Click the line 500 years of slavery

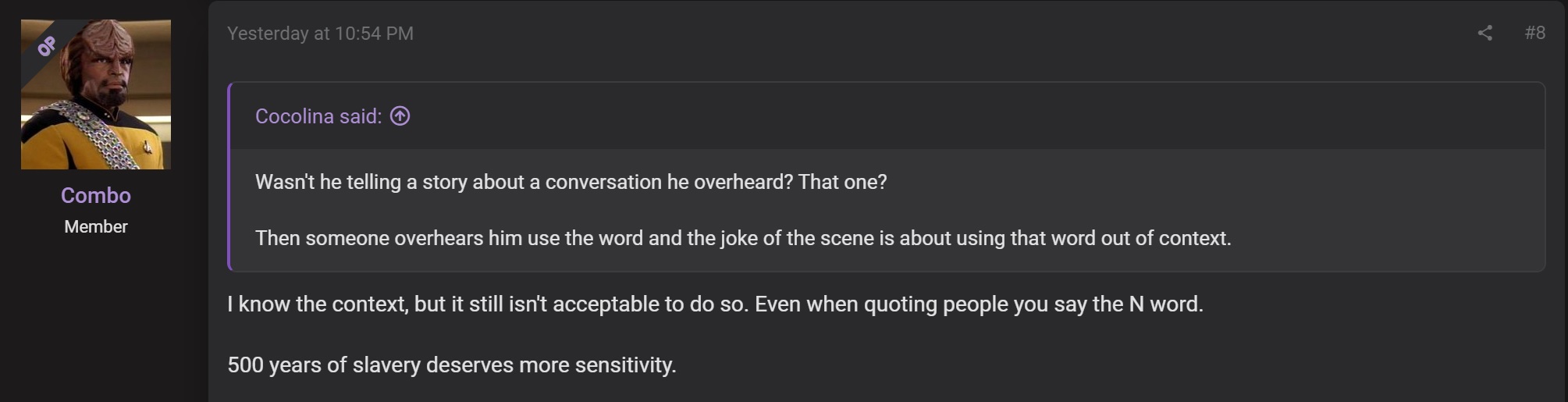[451, 365]
